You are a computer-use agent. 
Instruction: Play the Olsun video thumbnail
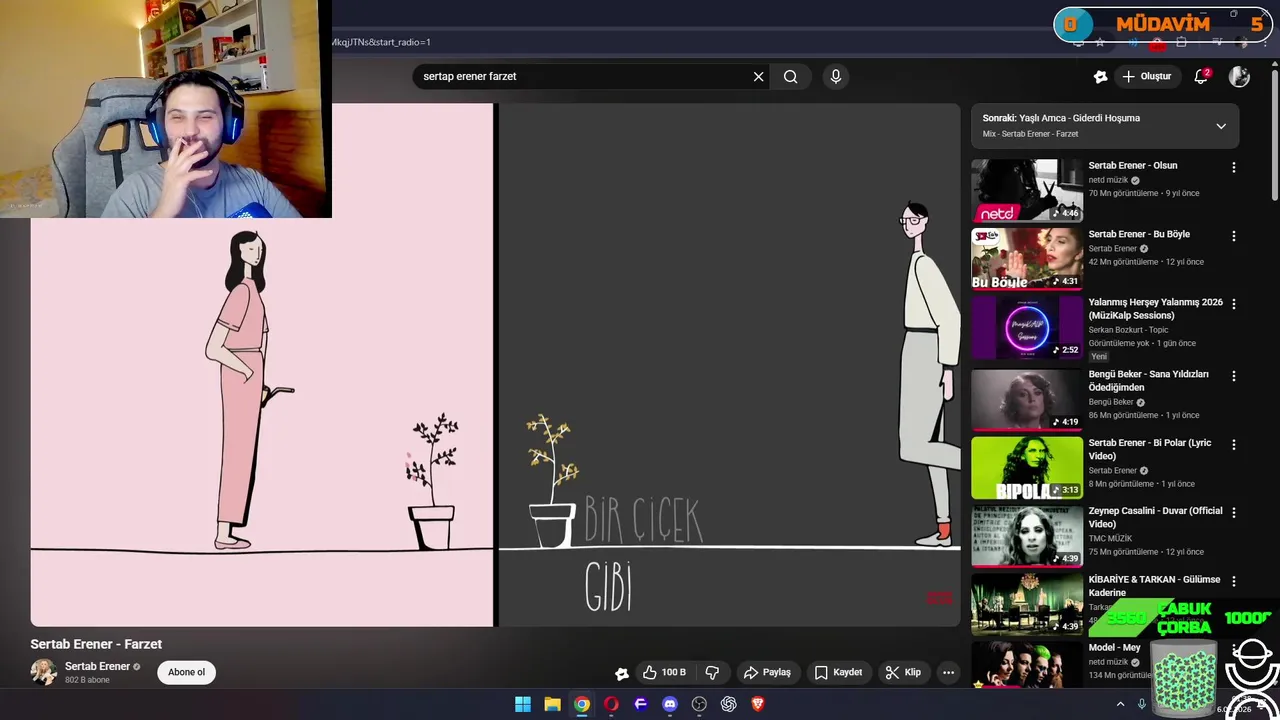[1027, 190]
